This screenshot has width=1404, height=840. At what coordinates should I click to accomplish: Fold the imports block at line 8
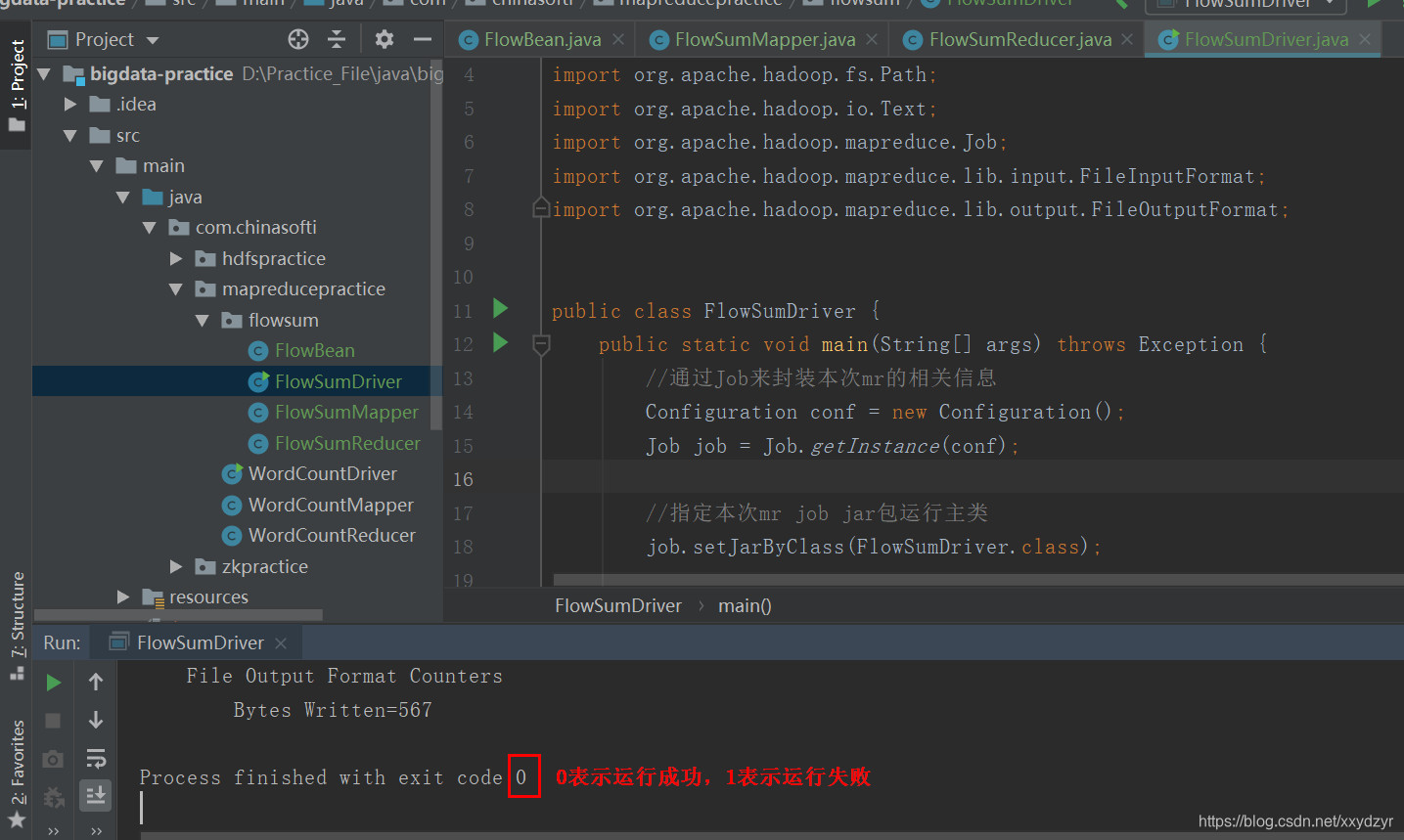[540, 208]
